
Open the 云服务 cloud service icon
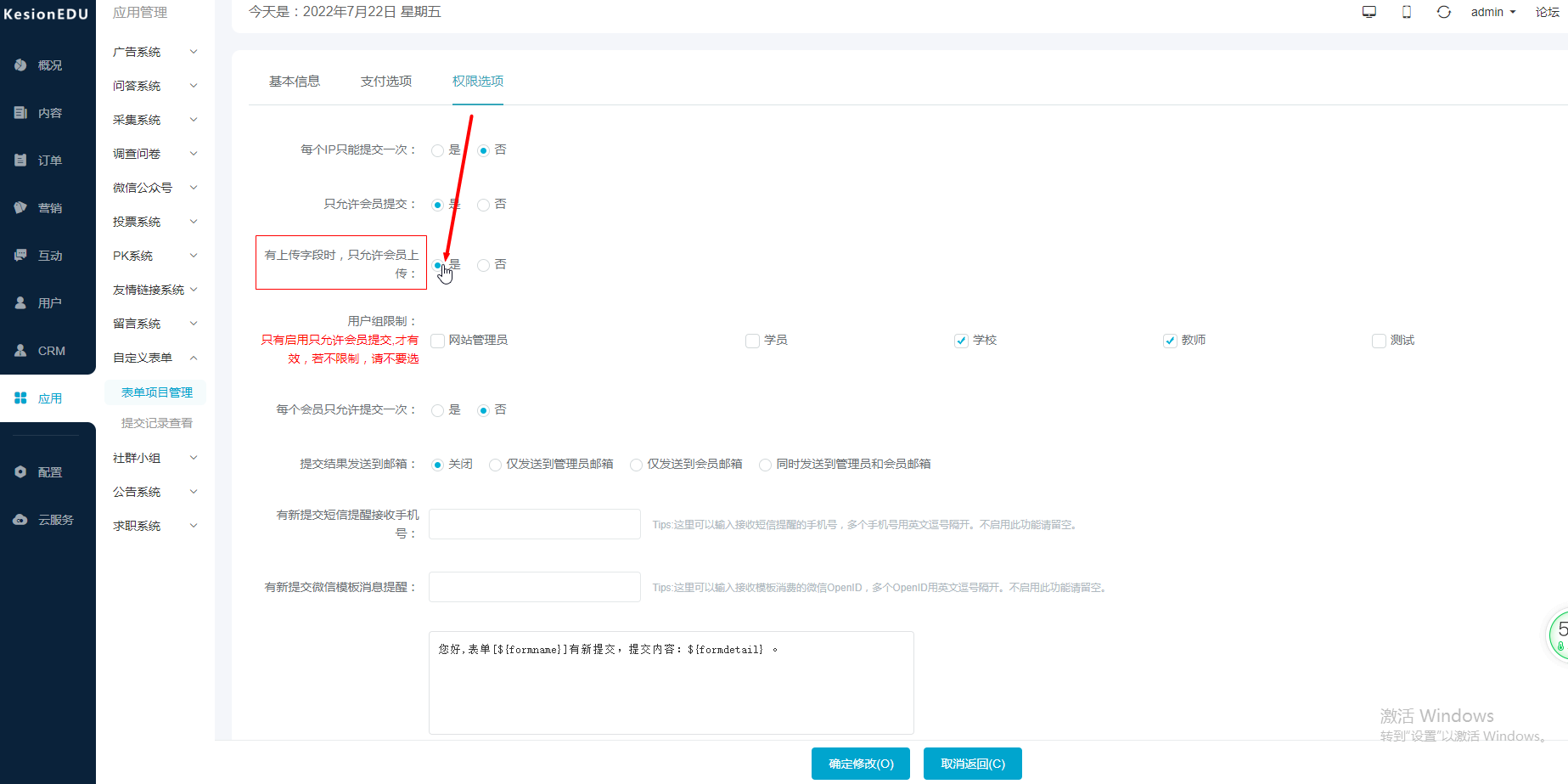21,520
